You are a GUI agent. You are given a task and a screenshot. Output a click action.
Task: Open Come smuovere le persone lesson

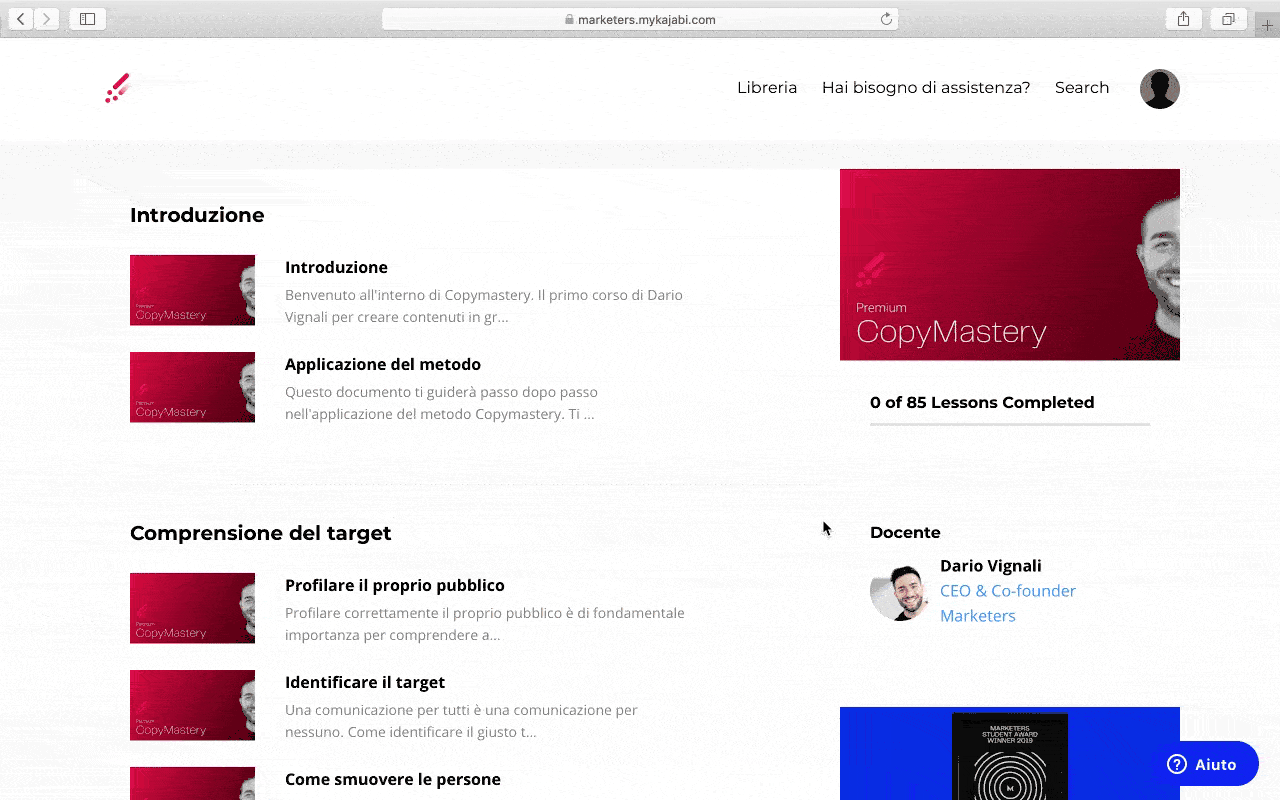point(393,779)
